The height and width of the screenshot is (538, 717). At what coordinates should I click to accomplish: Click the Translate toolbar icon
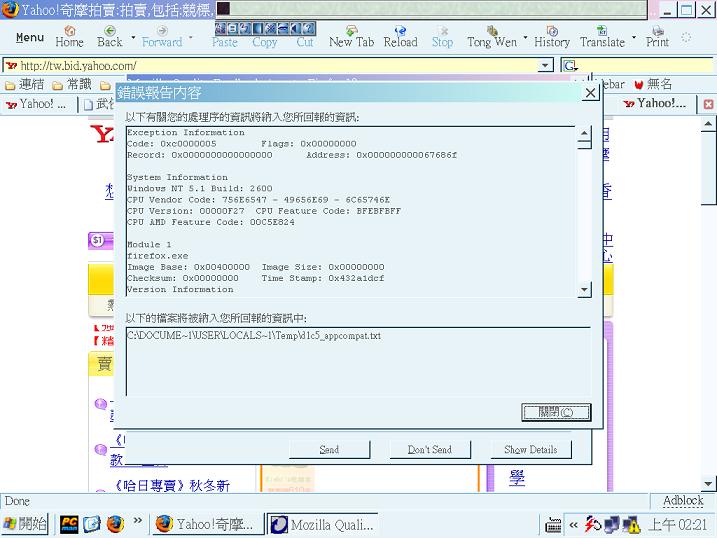click(x=602, y=37)
